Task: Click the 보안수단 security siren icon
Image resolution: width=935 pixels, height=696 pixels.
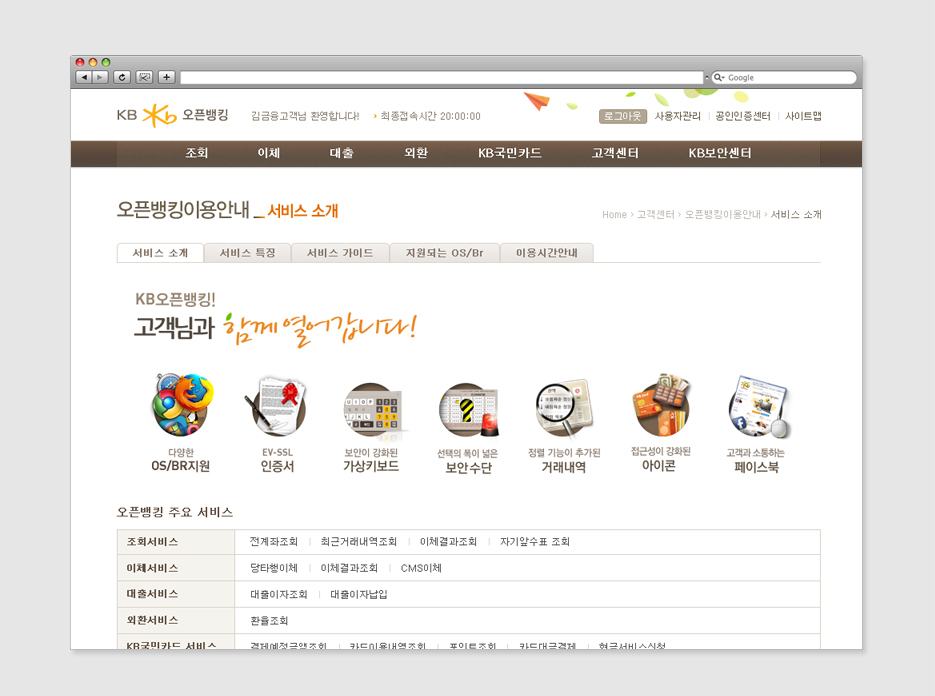Action: pyautogui.click(x=468, y=410)
